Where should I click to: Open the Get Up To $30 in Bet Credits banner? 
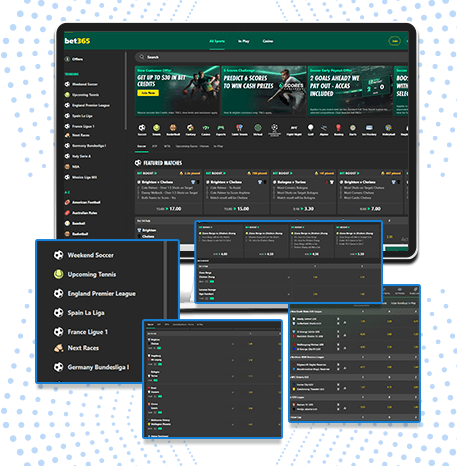[177, 91]
